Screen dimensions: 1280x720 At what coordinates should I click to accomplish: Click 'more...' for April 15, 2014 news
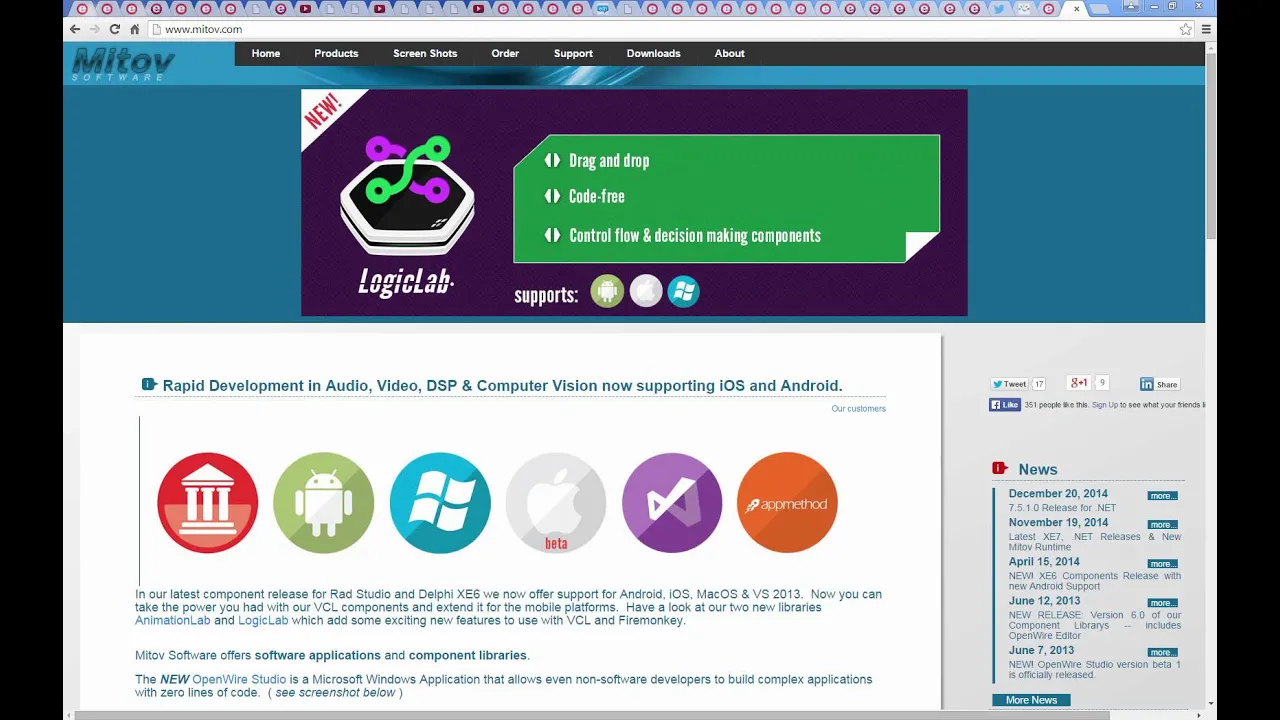(x=1162, y=564)
